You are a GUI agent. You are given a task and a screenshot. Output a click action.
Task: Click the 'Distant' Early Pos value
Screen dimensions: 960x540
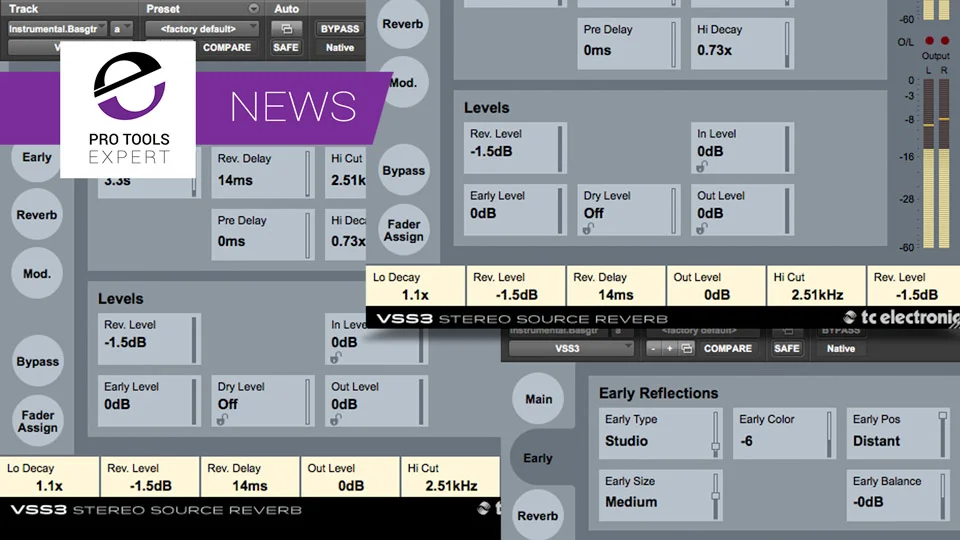click(x=876, y=441)
